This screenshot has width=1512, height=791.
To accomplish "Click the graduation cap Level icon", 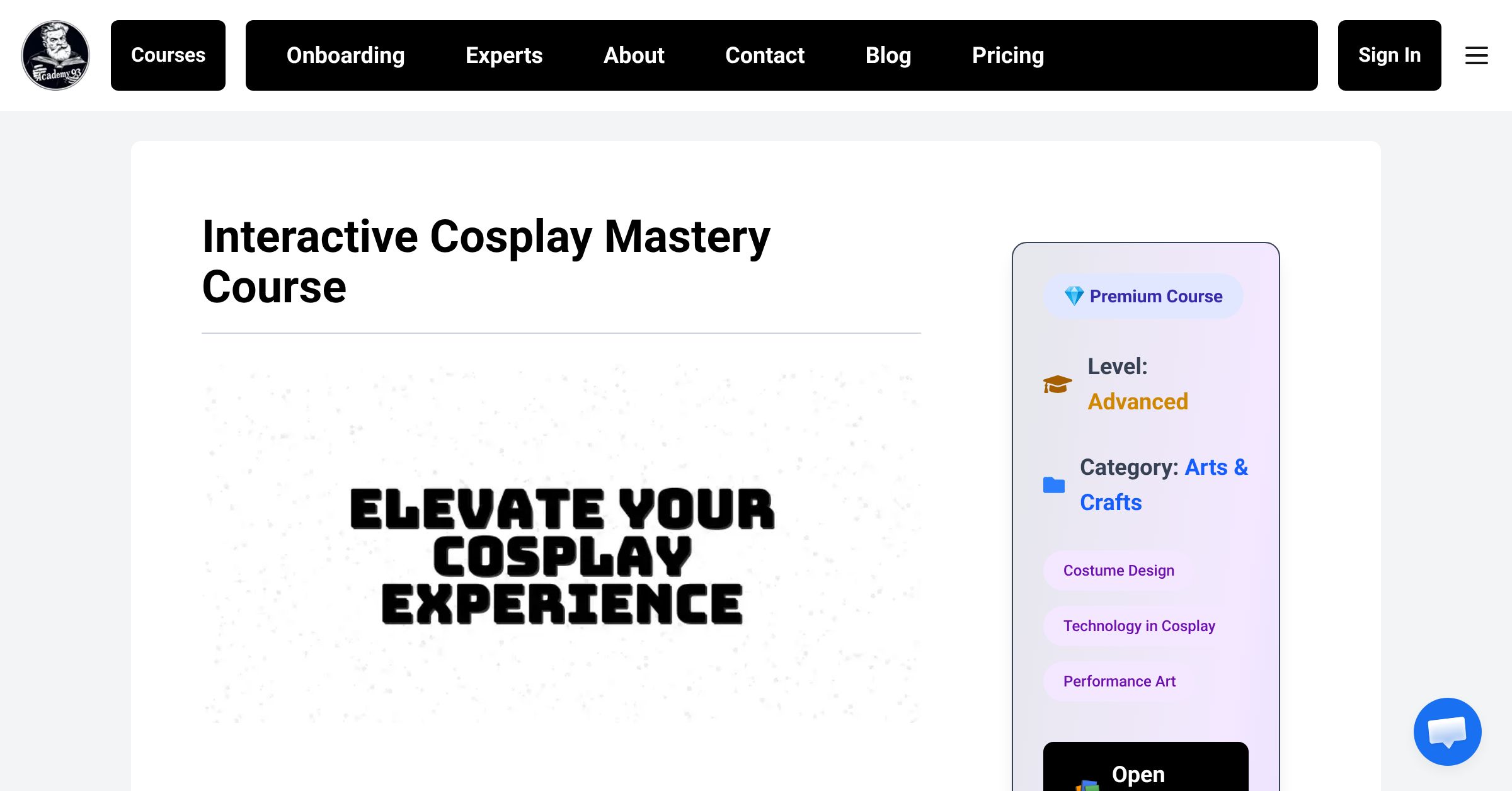I will point(1057,384).
